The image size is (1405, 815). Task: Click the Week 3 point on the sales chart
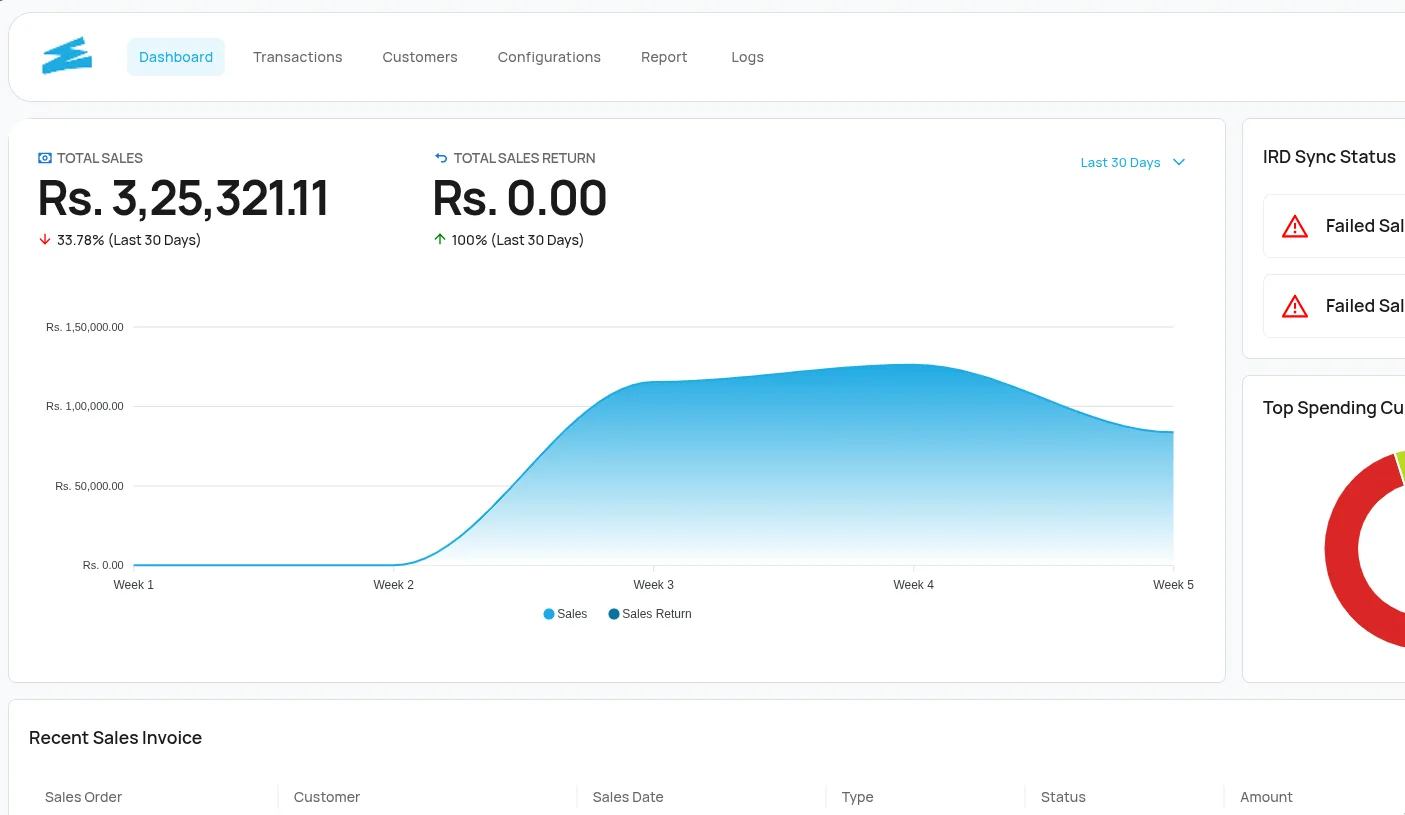click(654, 381)
